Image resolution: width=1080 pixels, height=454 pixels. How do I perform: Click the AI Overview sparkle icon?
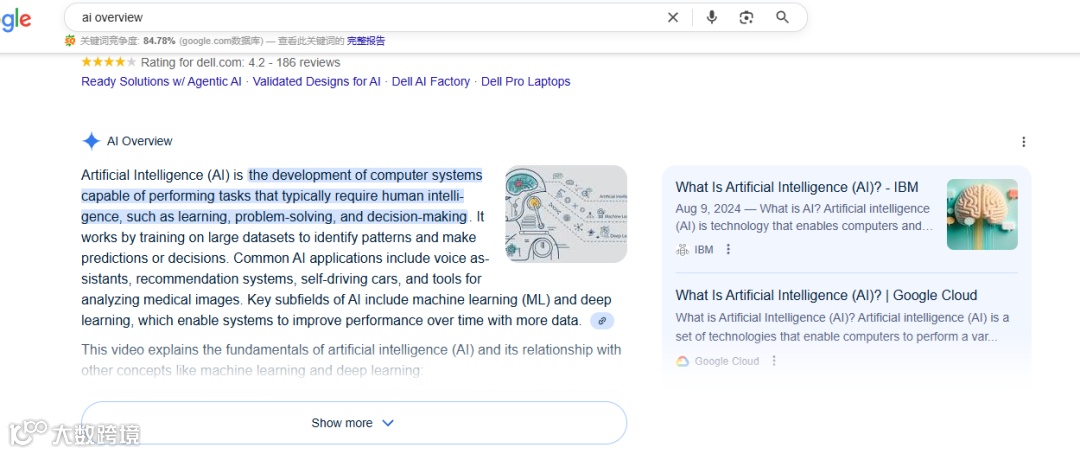coord(91,141)
